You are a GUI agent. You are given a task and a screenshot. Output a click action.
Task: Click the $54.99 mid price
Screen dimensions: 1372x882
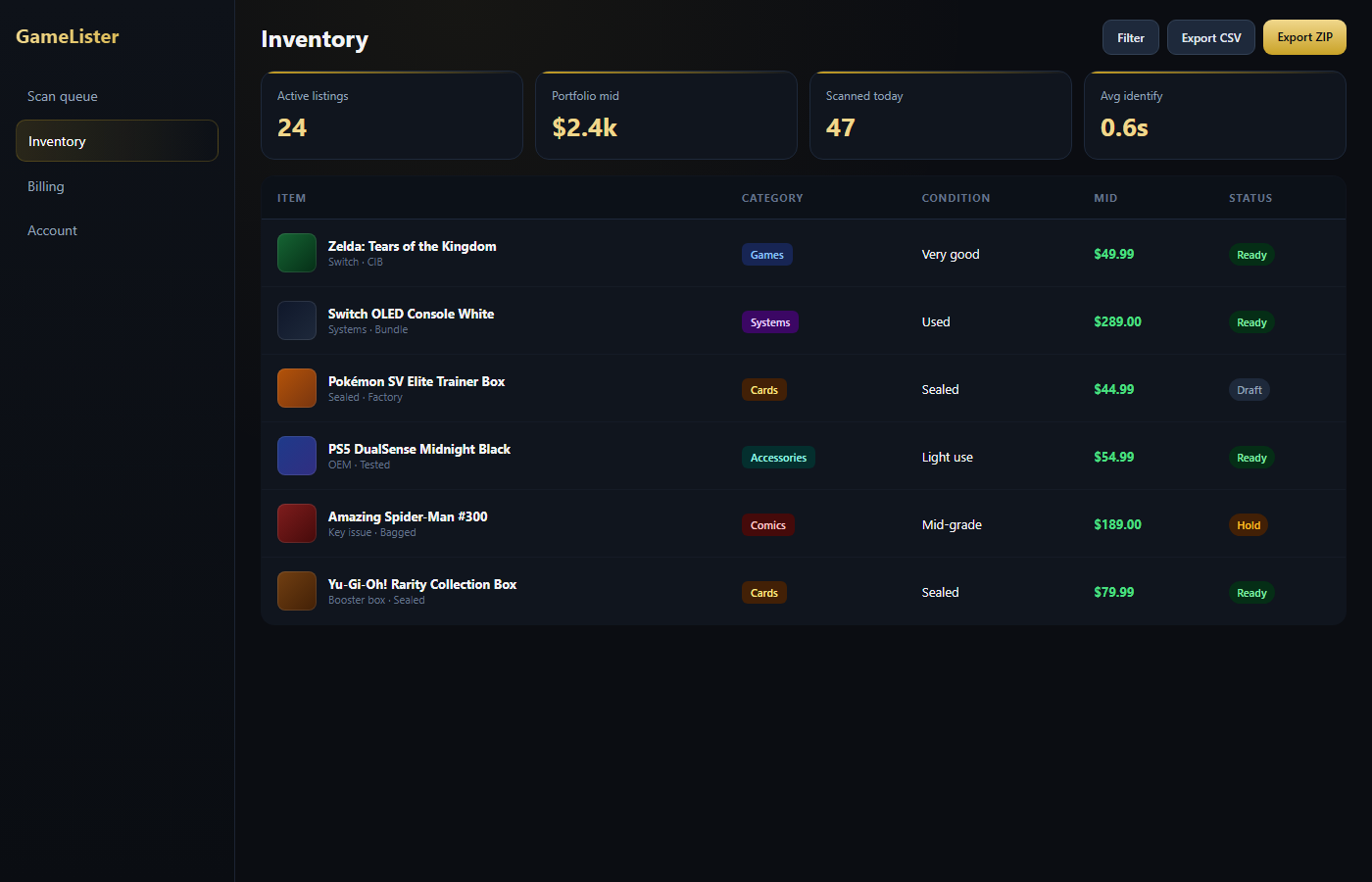tap(1114, 457)
